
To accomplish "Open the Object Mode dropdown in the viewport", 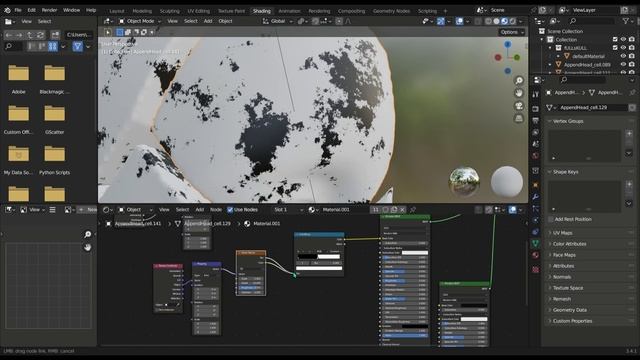I will (140, 21).
